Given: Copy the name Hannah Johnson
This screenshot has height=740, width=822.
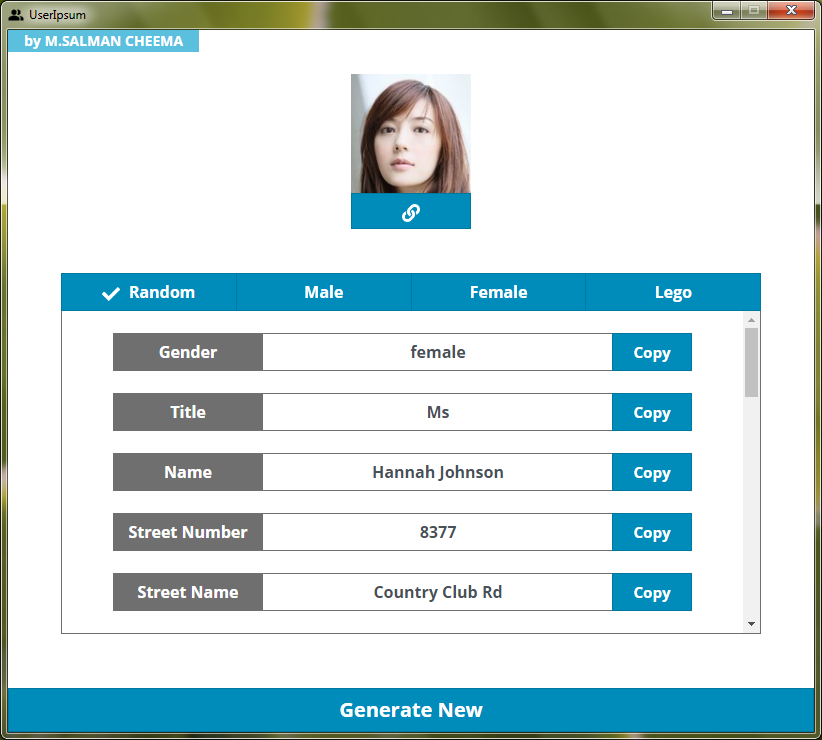Looking at the screenshot, I should pyautogui.click(x=651, y=472).
